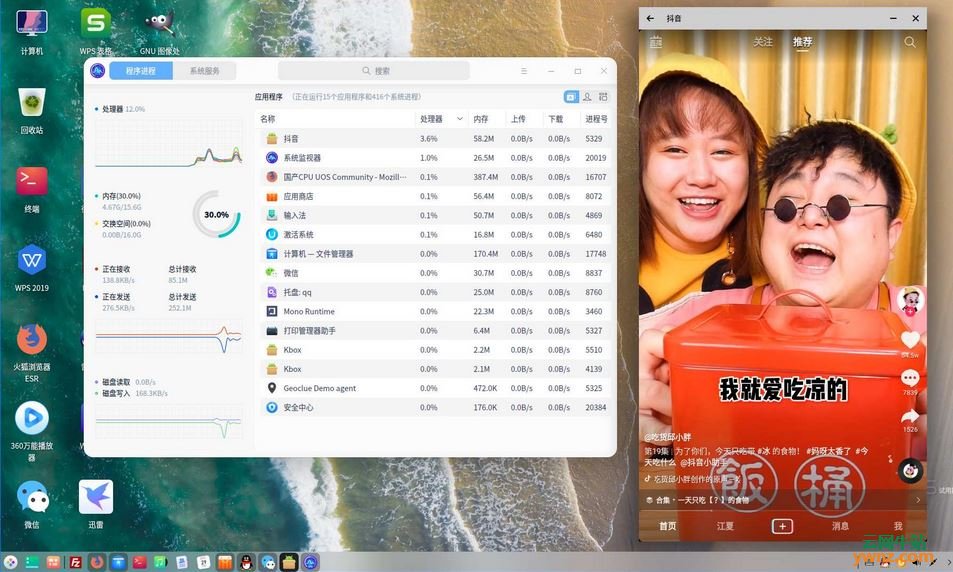The width and height of the screenshot is (953, 572).
Task: Open the 江夏 tab in 抖音 bottom bar
Action: tap(725, 526)
